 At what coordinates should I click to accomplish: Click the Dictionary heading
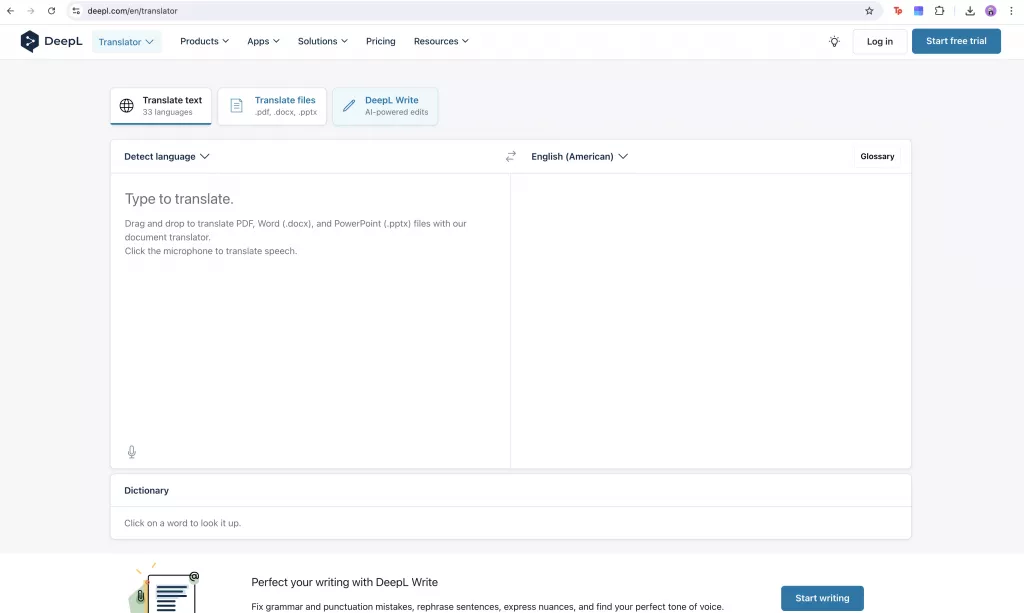point(146,490)
